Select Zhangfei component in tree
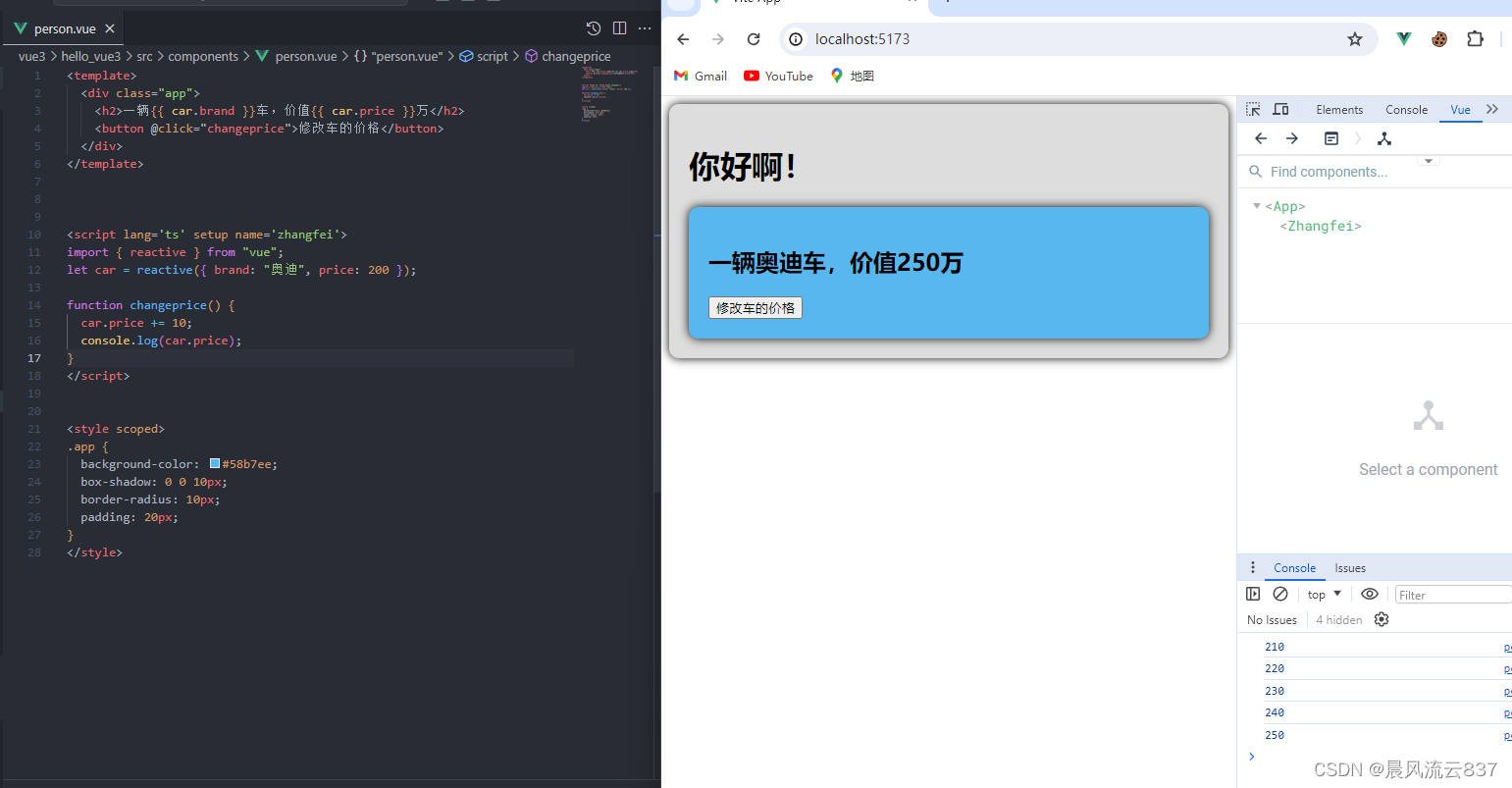This screenshot has height=788, width=1512. 1321,226
